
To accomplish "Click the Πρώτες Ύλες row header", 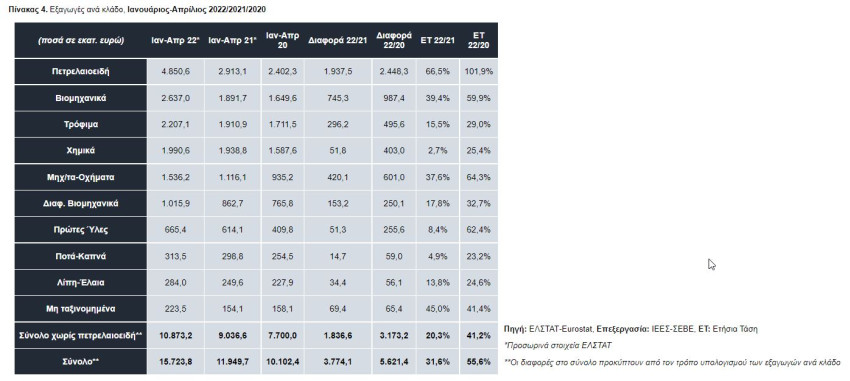I will [x=81, y=230].
